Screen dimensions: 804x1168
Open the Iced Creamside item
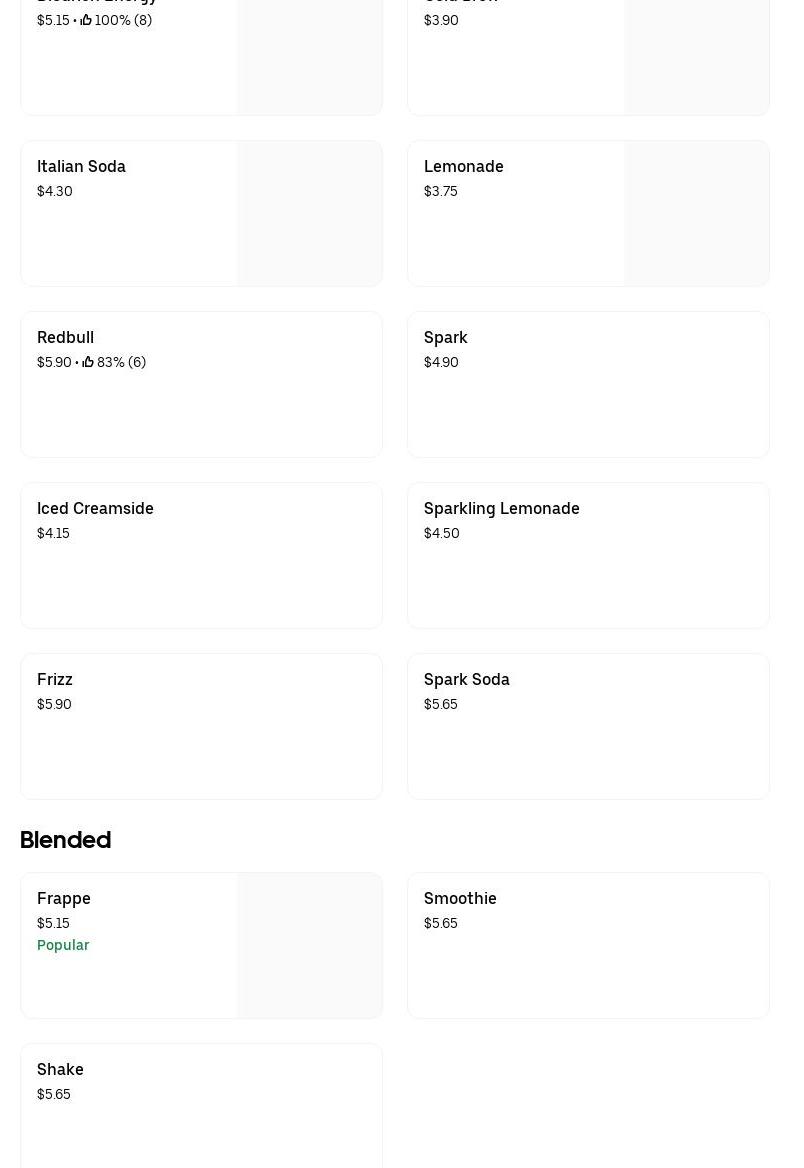coord(201,556)
